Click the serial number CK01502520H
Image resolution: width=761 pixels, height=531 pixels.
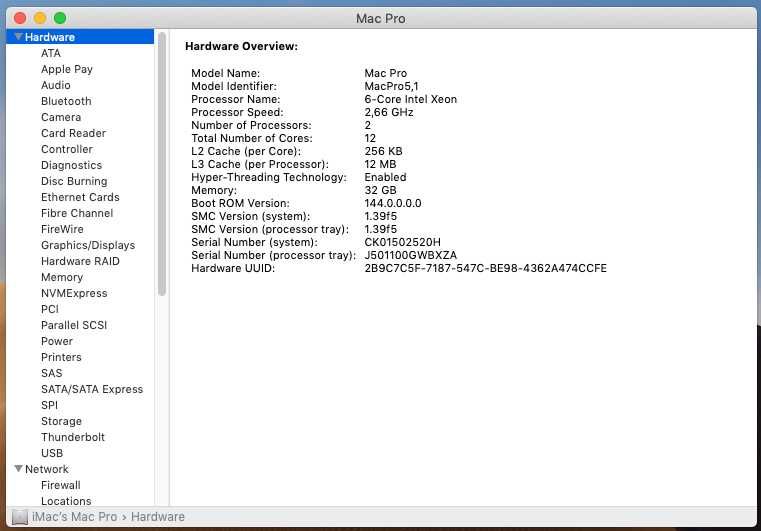[x=402, y=242]
